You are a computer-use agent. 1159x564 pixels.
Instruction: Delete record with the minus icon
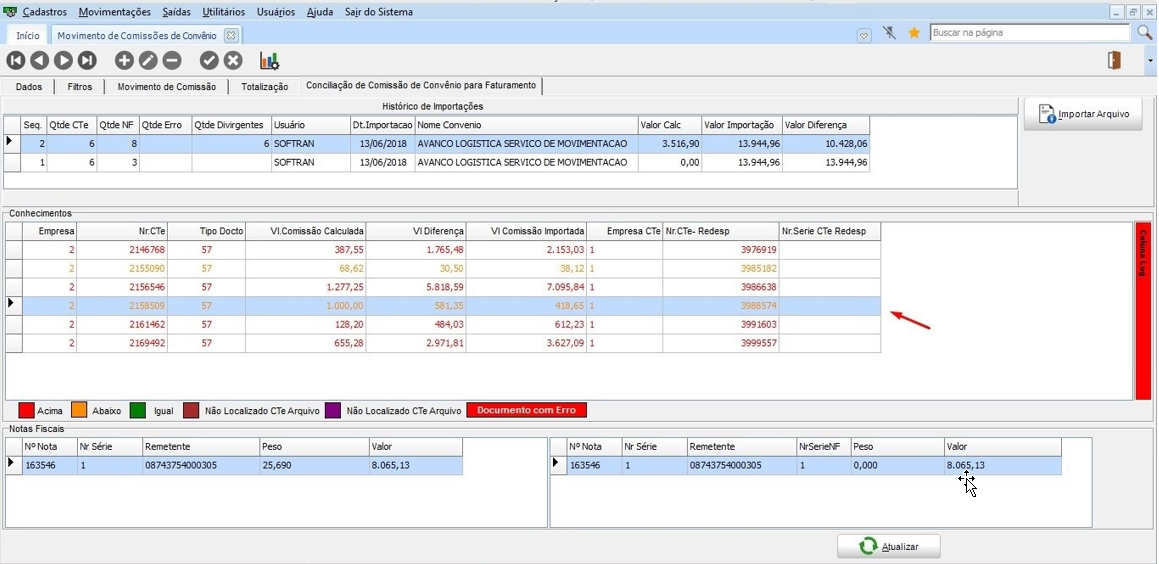pyautogui.click(x=172, y=61)
